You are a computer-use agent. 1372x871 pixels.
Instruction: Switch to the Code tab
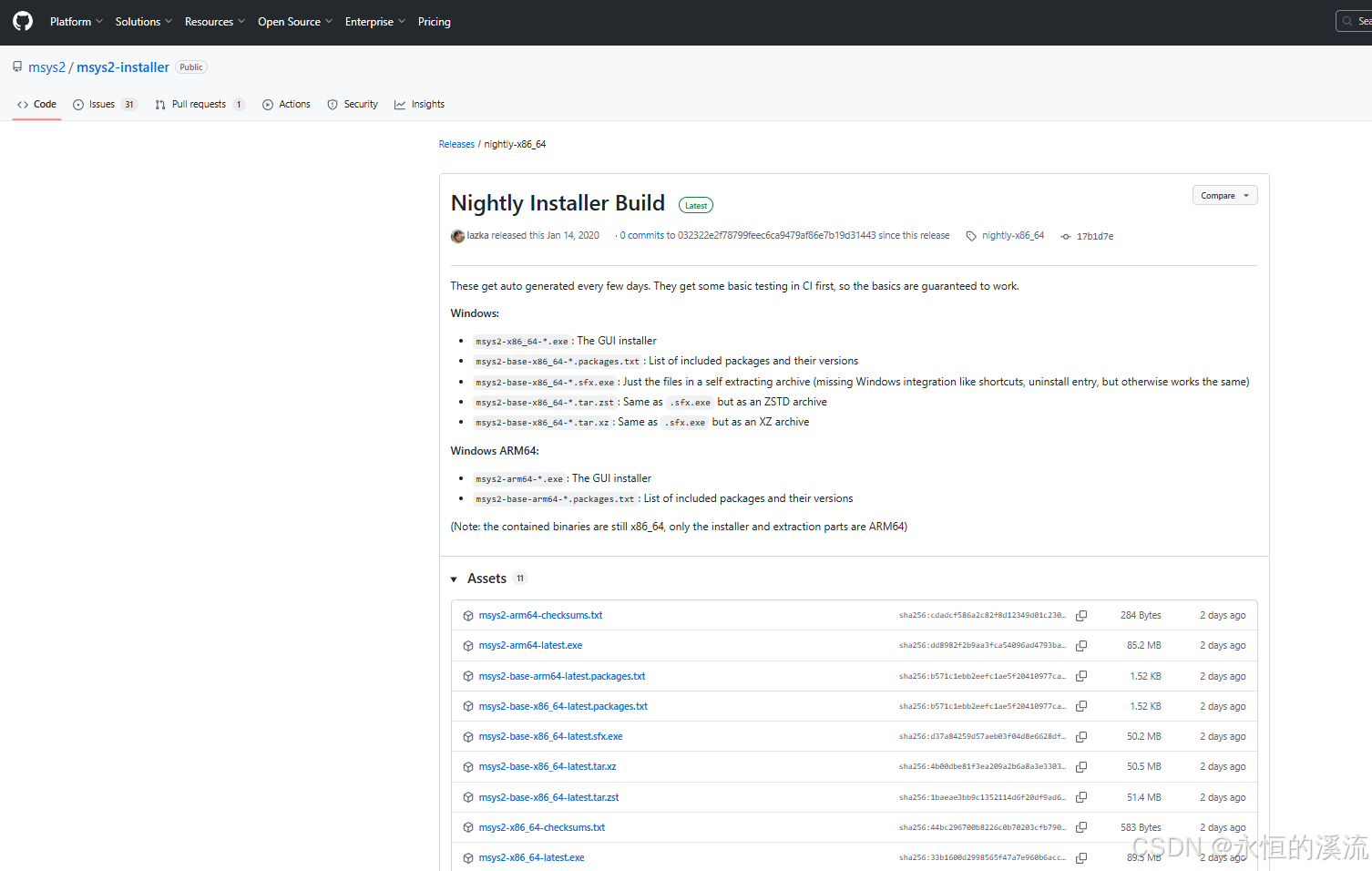(37, 105)
